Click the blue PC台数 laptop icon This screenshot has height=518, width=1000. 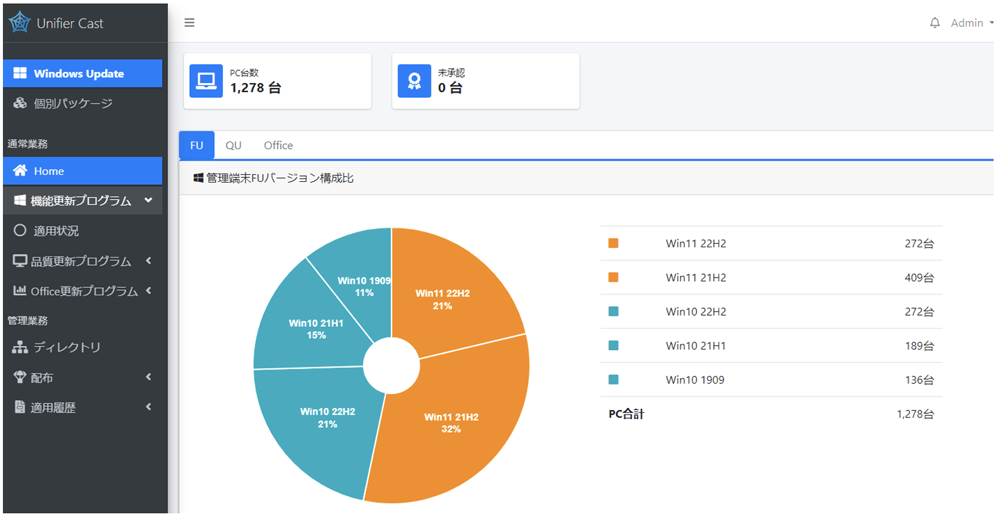coord(206,81)
